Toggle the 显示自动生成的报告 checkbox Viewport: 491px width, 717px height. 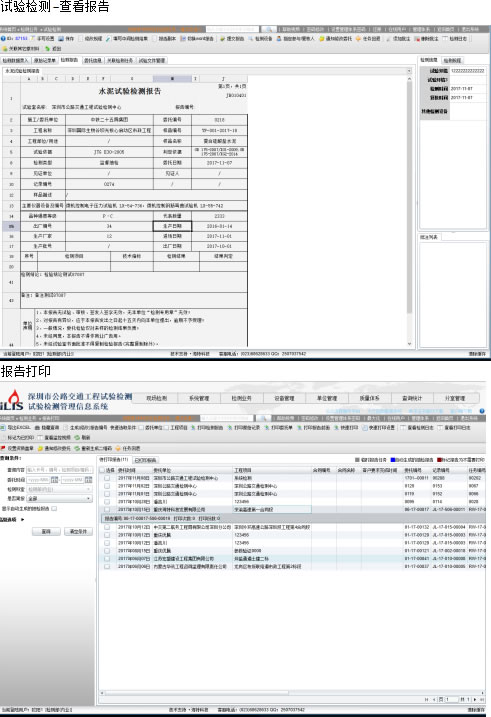tap(54, 508)
